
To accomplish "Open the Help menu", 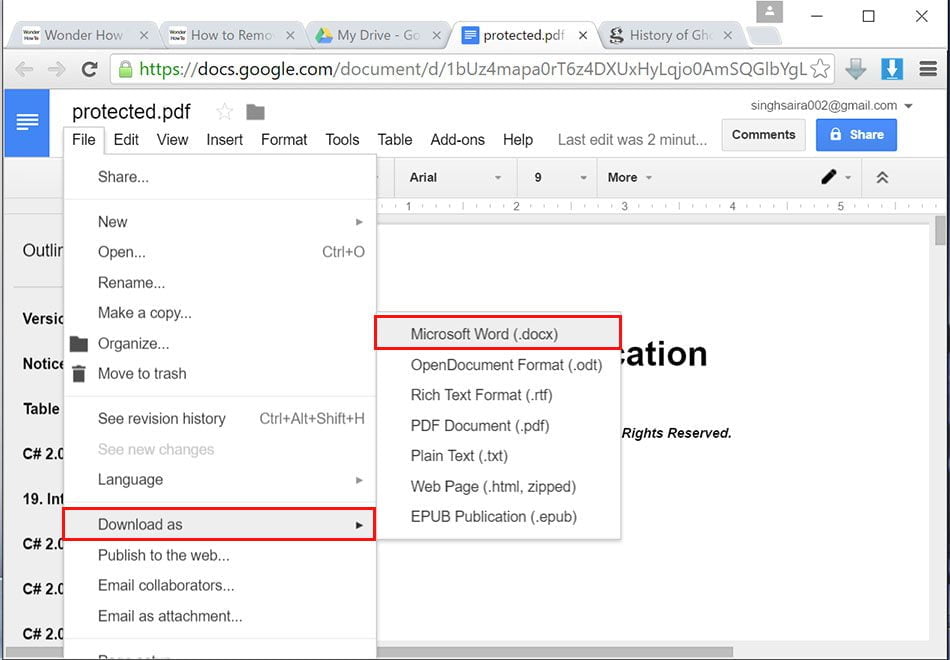I will click(x=517, y=139).
